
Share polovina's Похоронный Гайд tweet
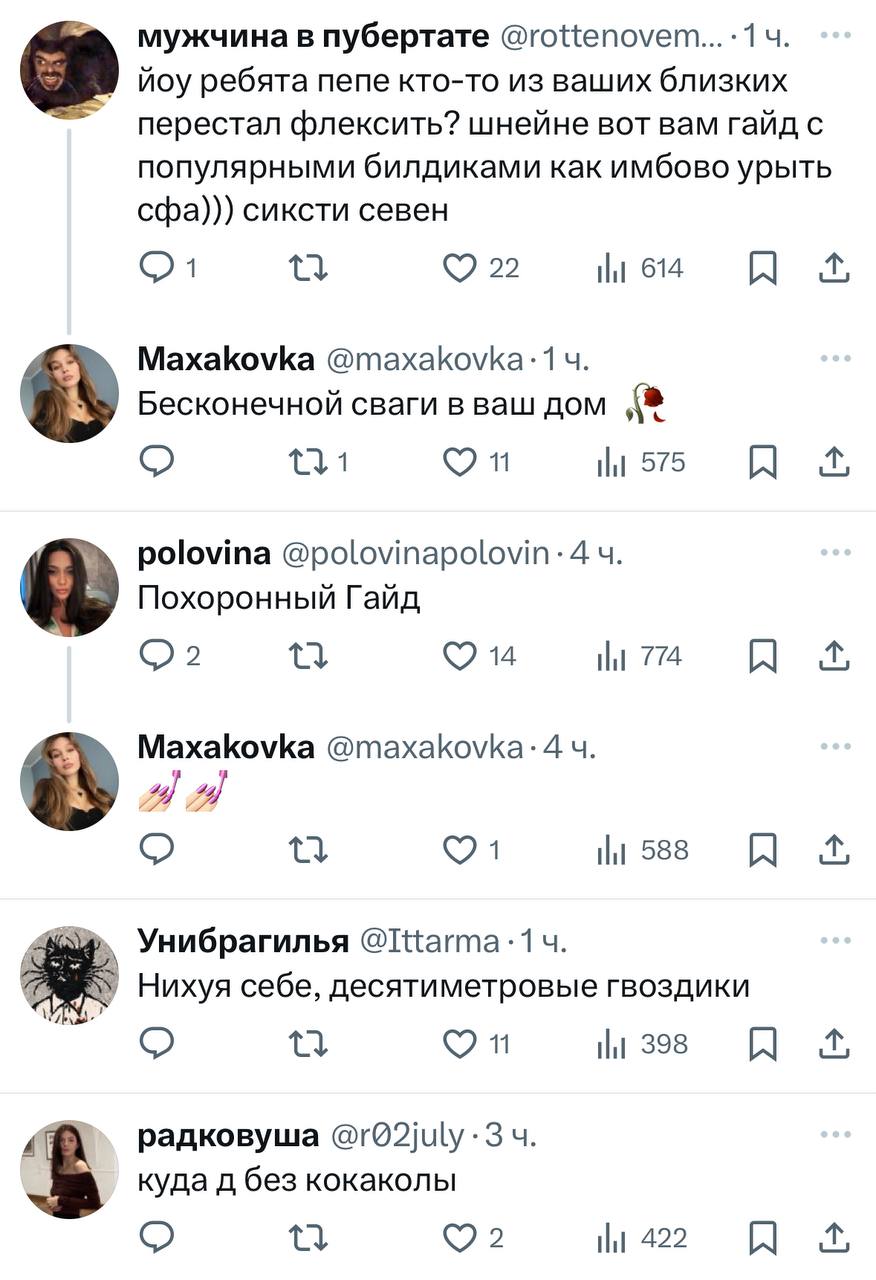[x=834, y=656]
